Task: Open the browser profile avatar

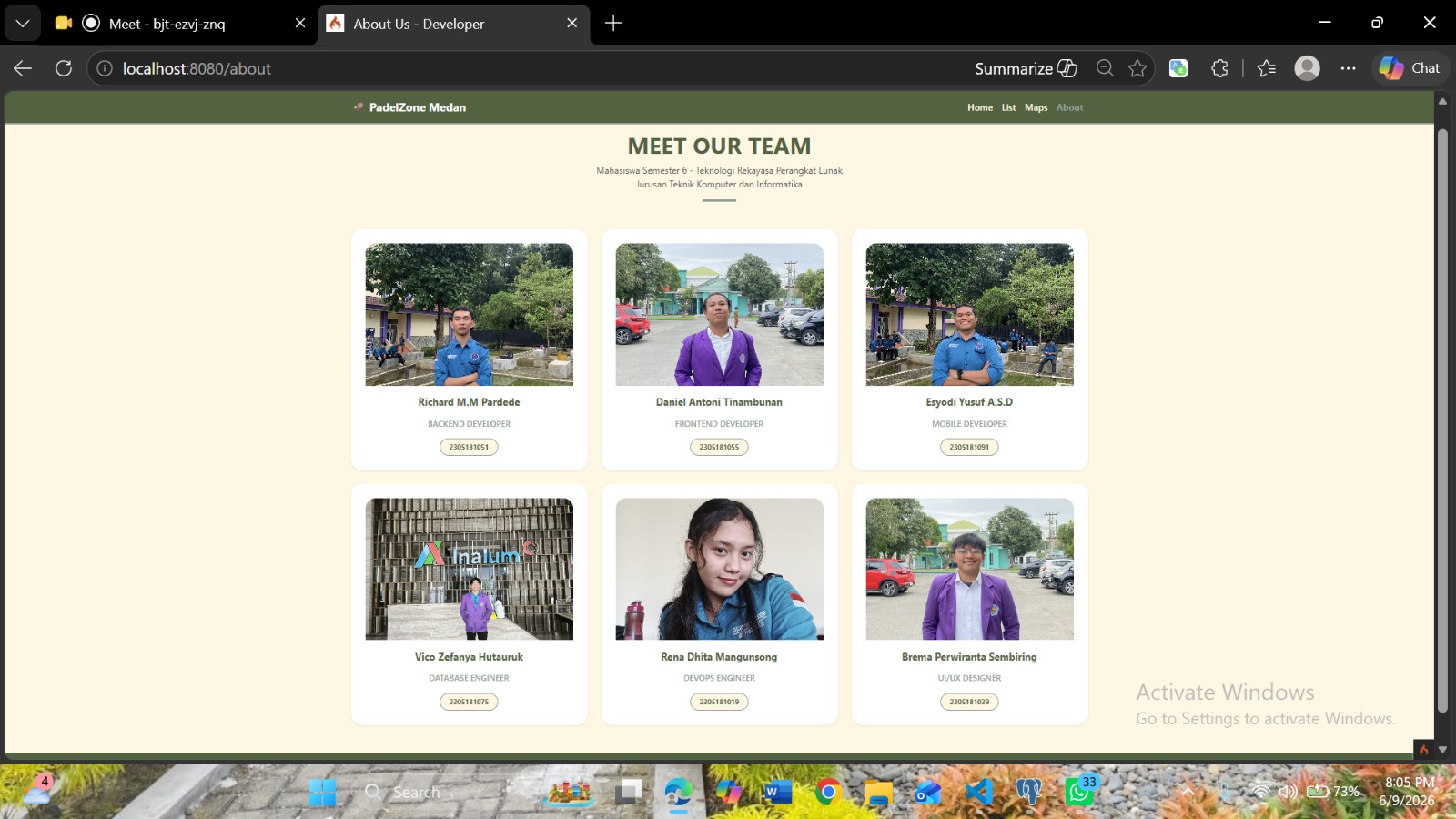Action: pyautogui.click(x=1308, y=68)
